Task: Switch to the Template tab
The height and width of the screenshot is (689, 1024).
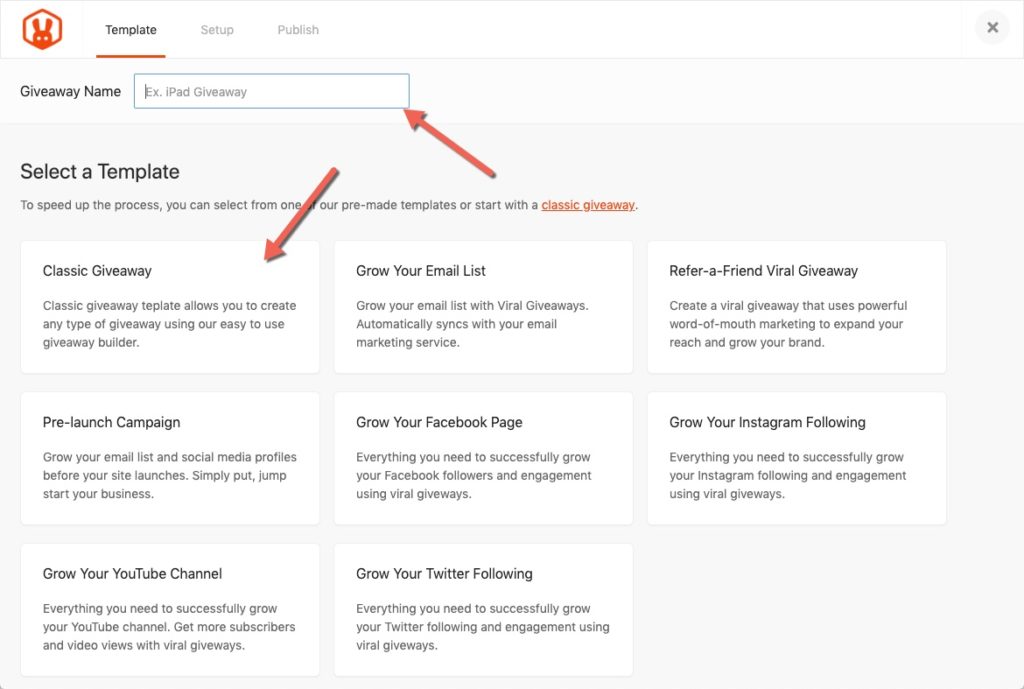Action: (x=131, y=30)
